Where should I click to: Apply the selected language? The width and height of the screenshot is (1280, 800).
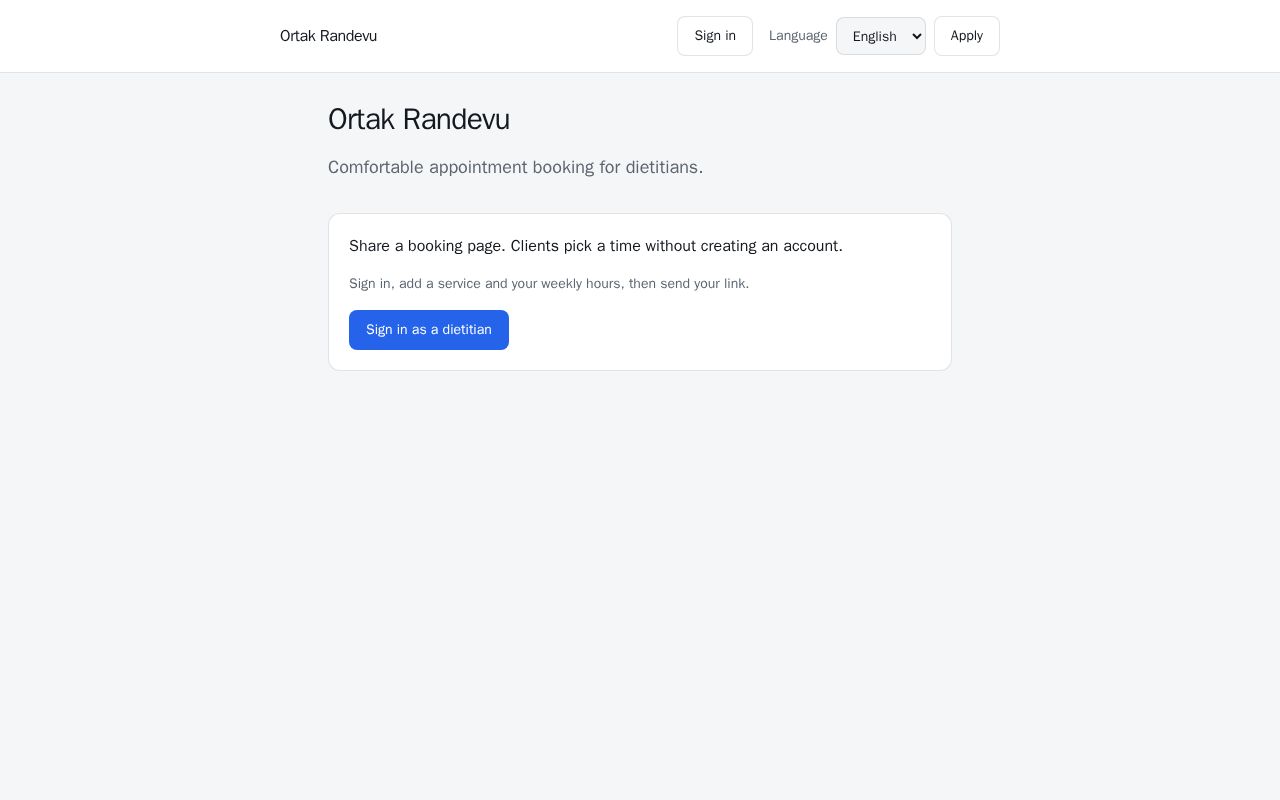(x=966, y=36)
